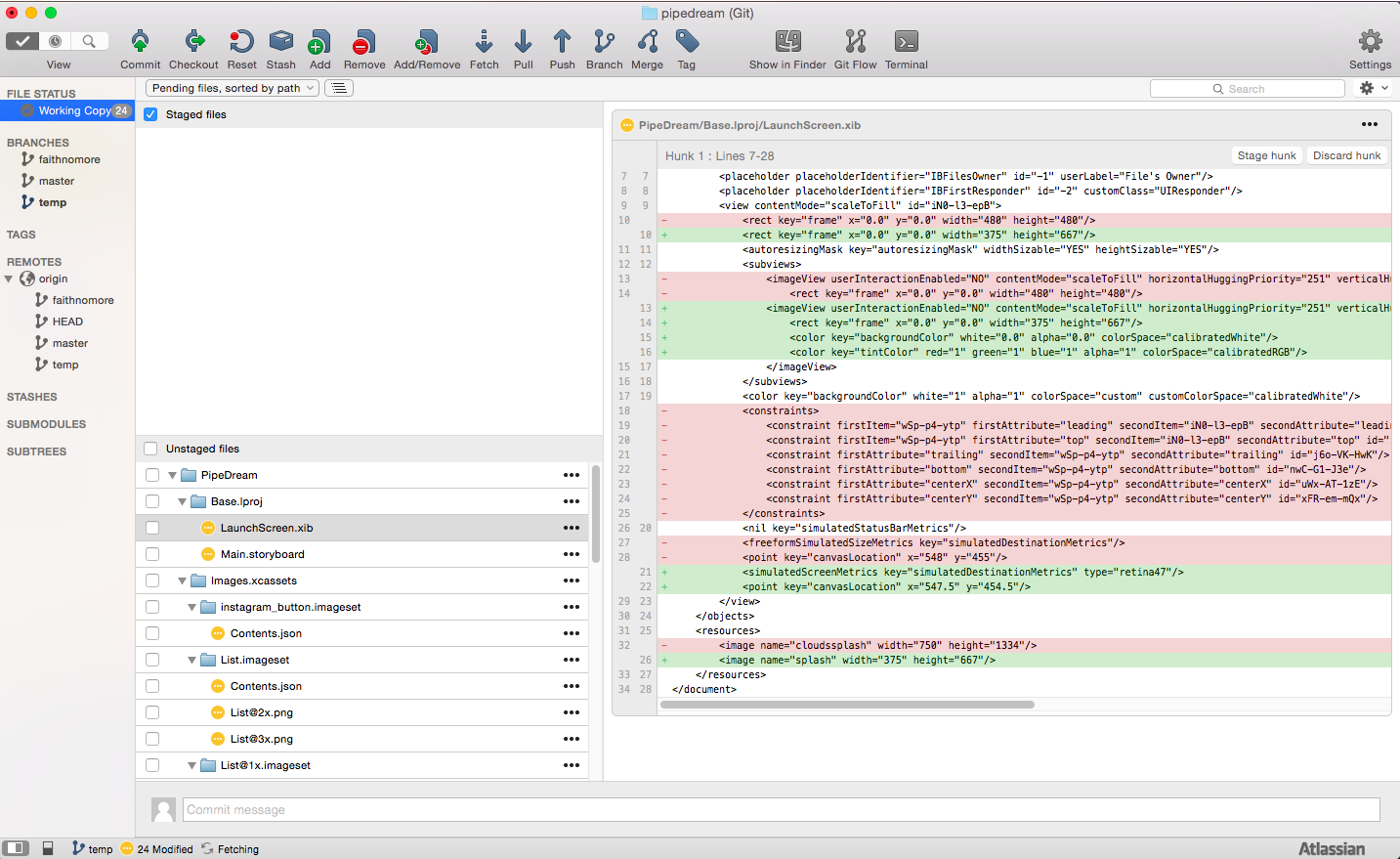Click the Commit message input field
Screen dimensions: 1400x859
pyautogui.click(x=782, y=809)
